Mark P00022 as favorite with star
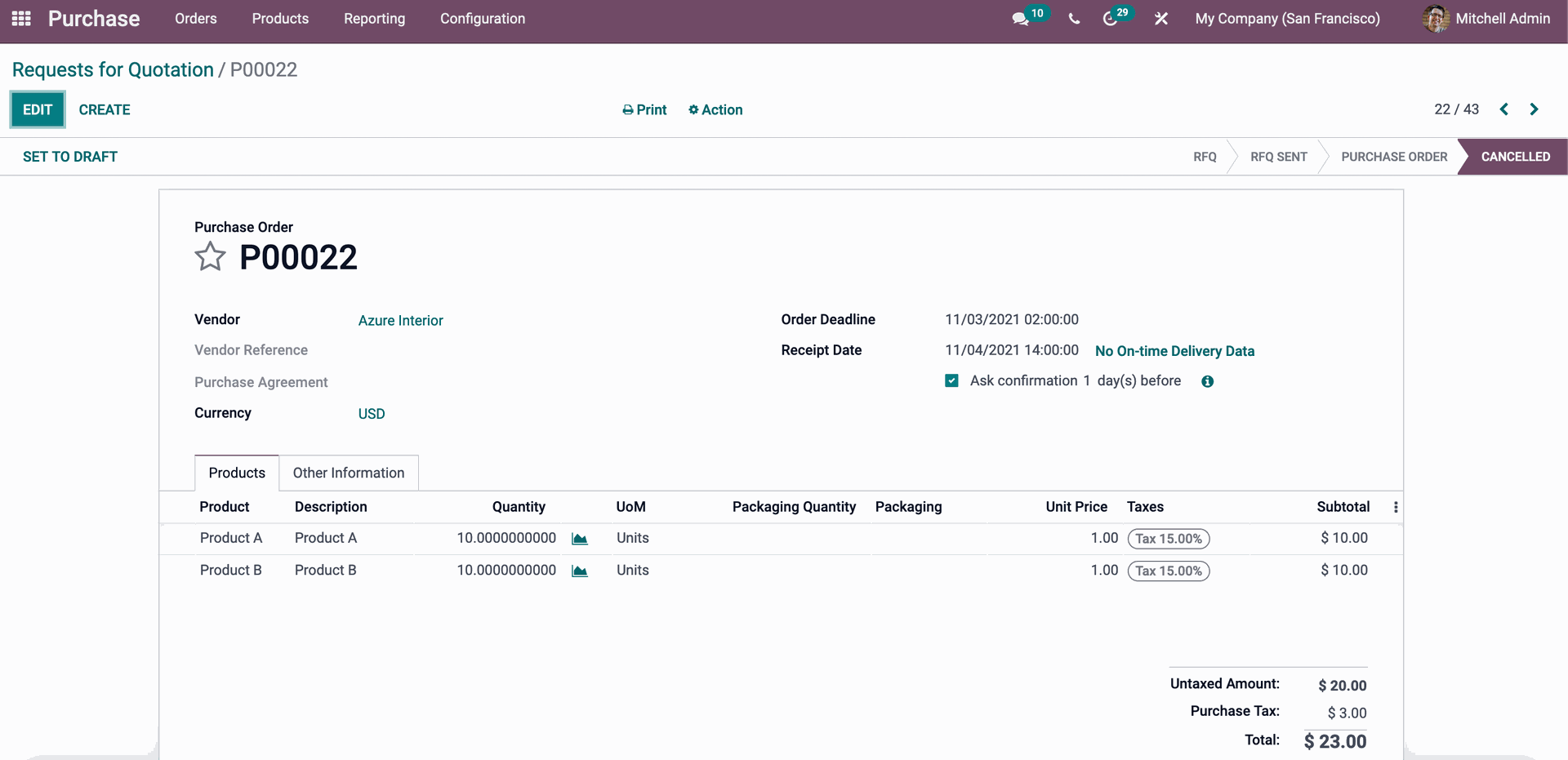 [x=210, y=257]
